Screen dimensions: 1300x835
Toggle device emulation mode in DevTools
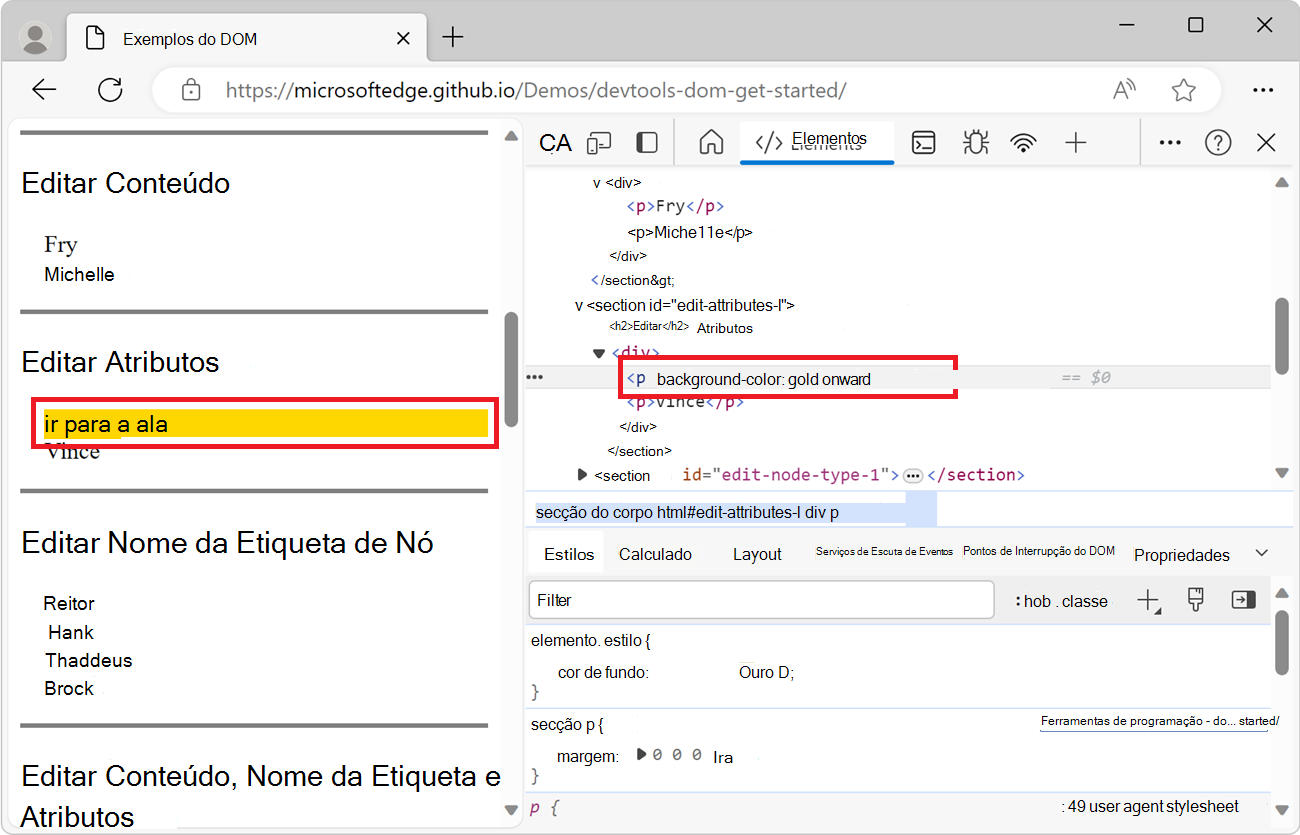click(599, 142)
